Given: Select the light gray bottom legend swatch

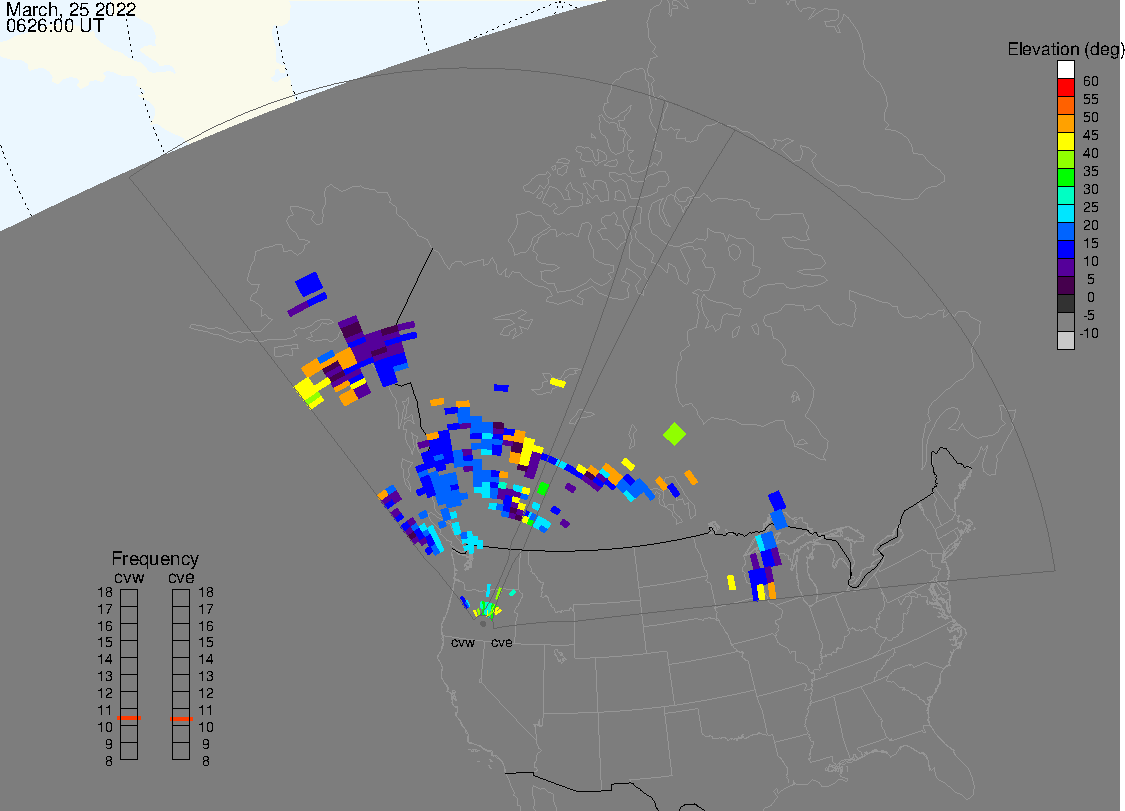Looking at the screenshot, I should [x=1065, y=339].
